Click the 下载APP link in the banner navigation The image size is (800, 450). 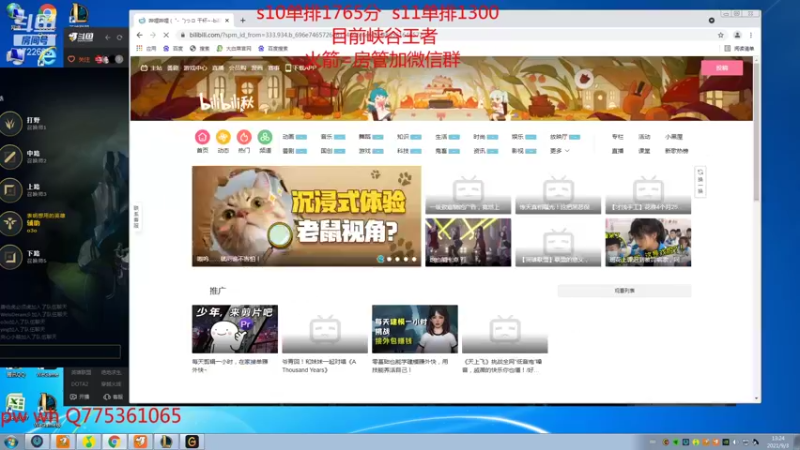301,68
